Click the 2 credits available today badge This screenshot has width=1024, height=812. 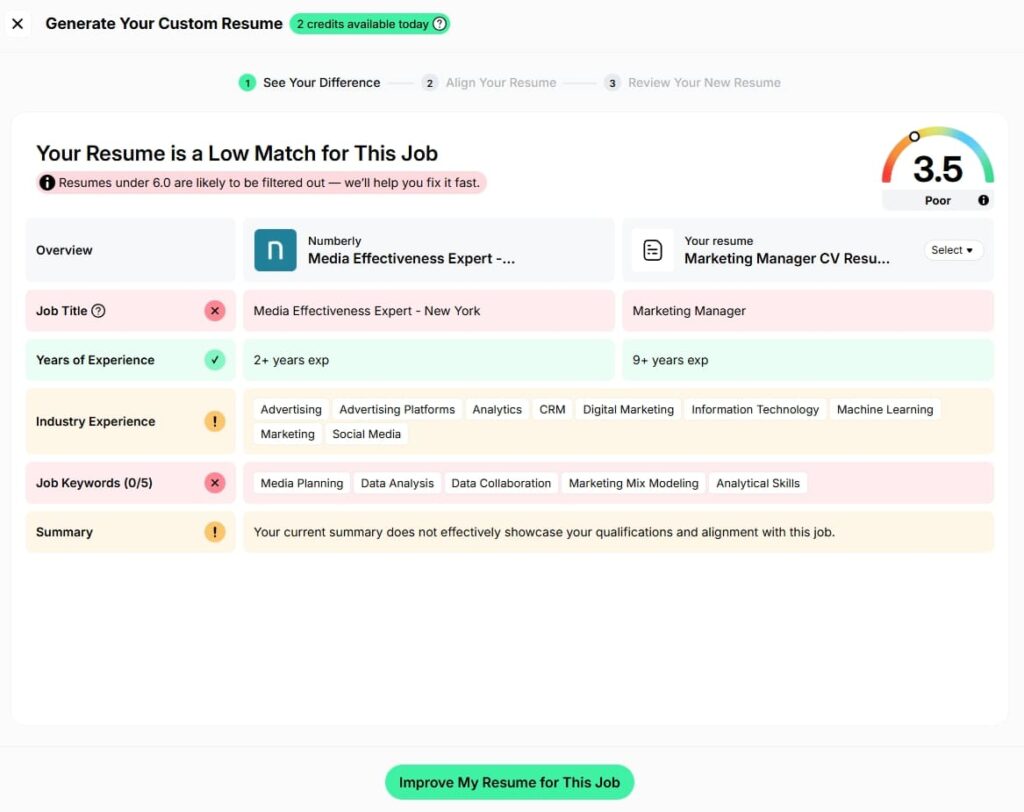click(x=362, y=24)
